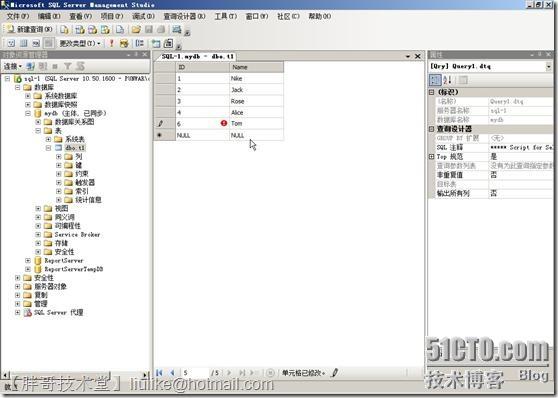
Task: Click the Save All icon
Action: point(161,30)
